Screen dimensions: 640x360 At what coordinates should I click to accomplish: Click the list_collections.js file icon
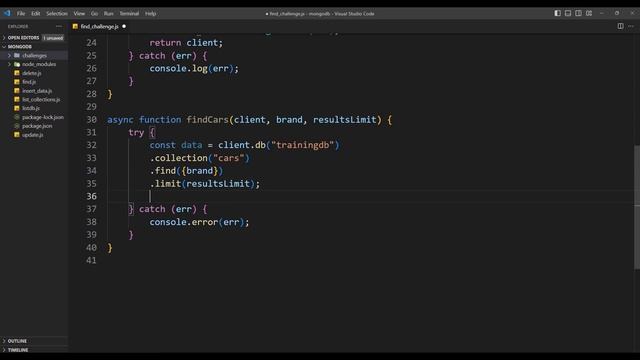(17, 99)
